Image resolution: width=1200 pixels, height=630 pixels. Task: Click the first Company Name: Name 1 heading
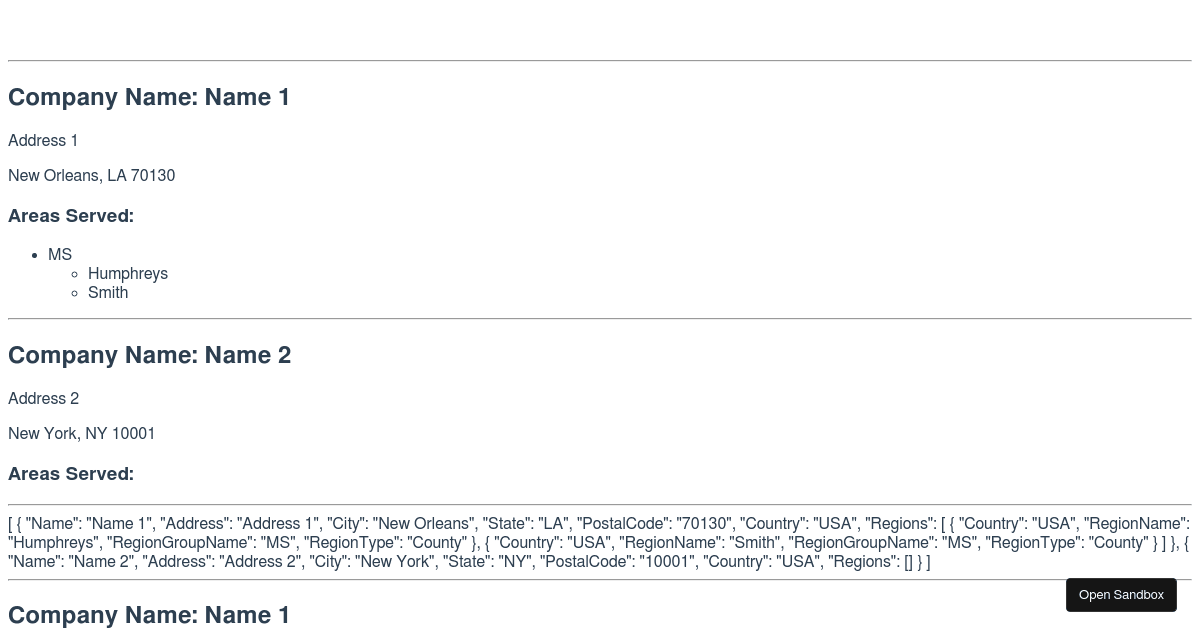pos(149,97)
